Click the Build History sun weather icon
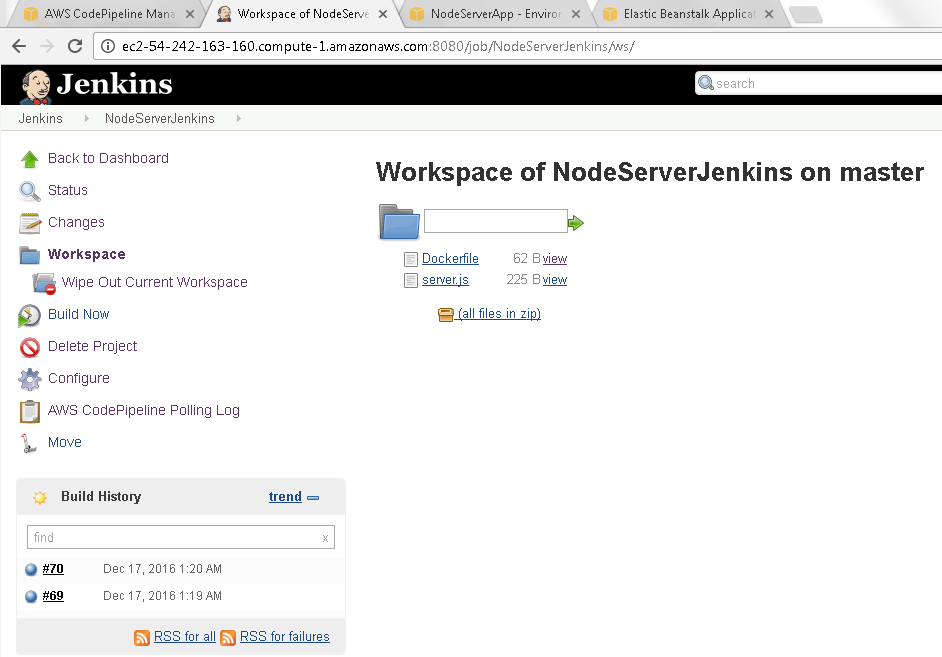 40,497
